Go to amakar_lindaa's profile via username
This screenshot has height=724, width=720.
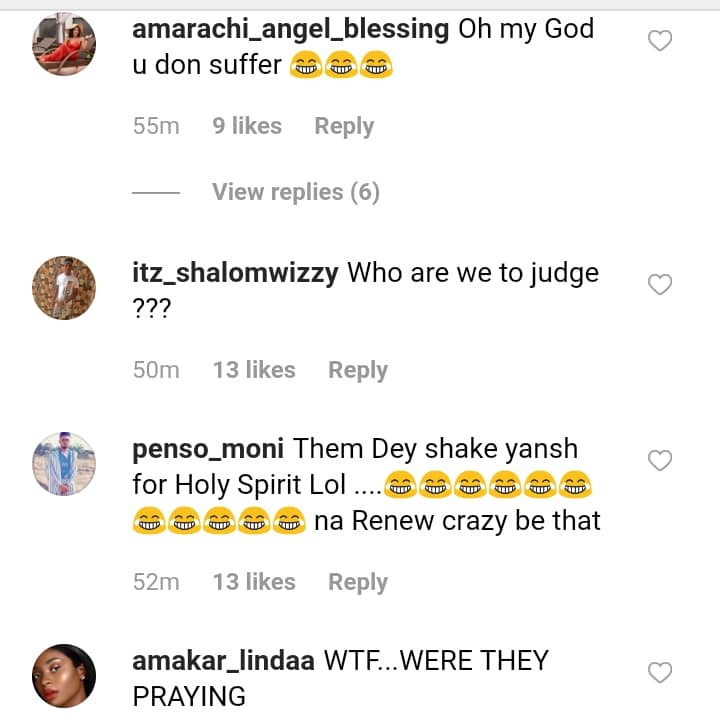(224, 661)
